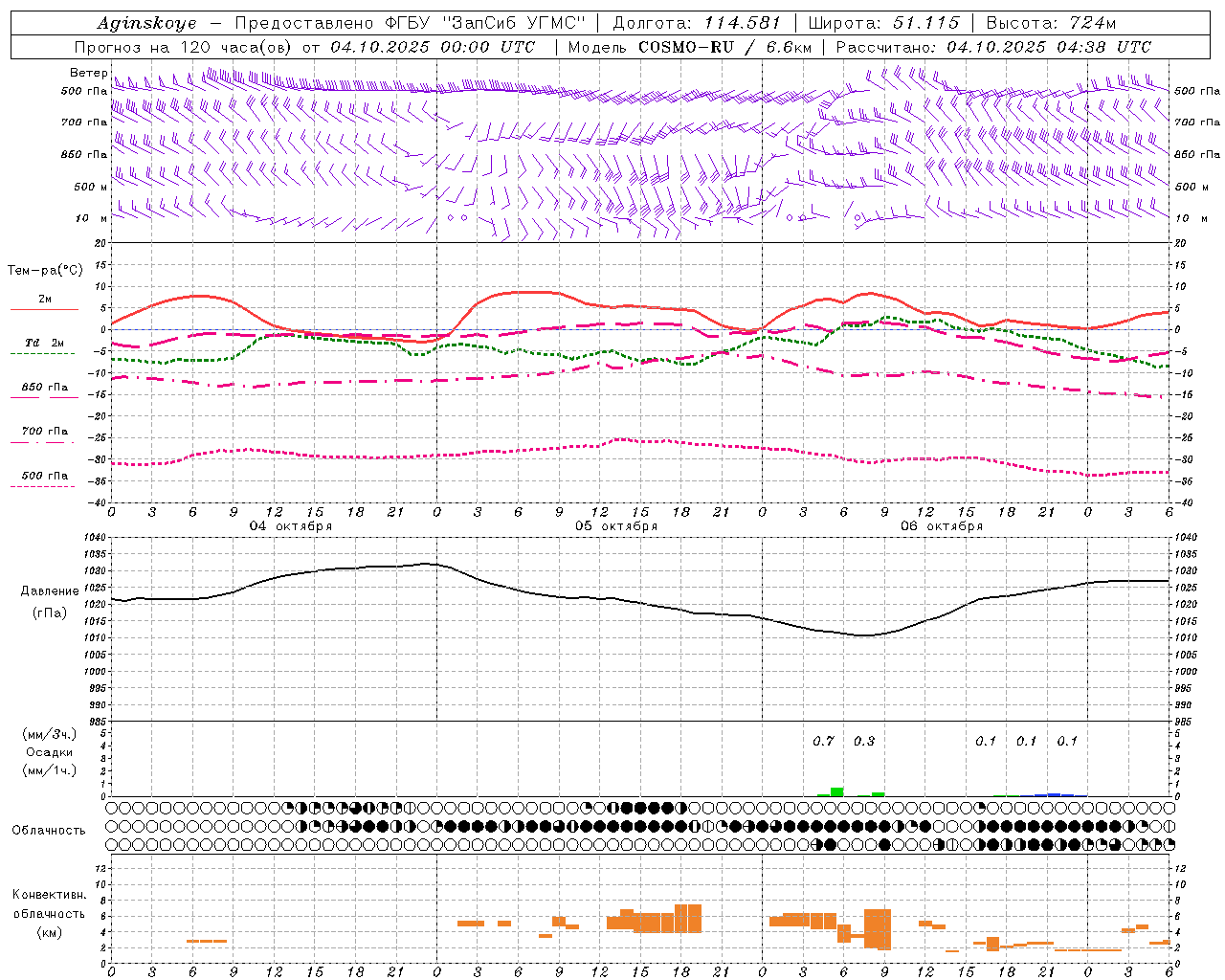Click the "Td 2м" dew point legend entry
This screenshot has width=1225, height=980.
point(44,343)
